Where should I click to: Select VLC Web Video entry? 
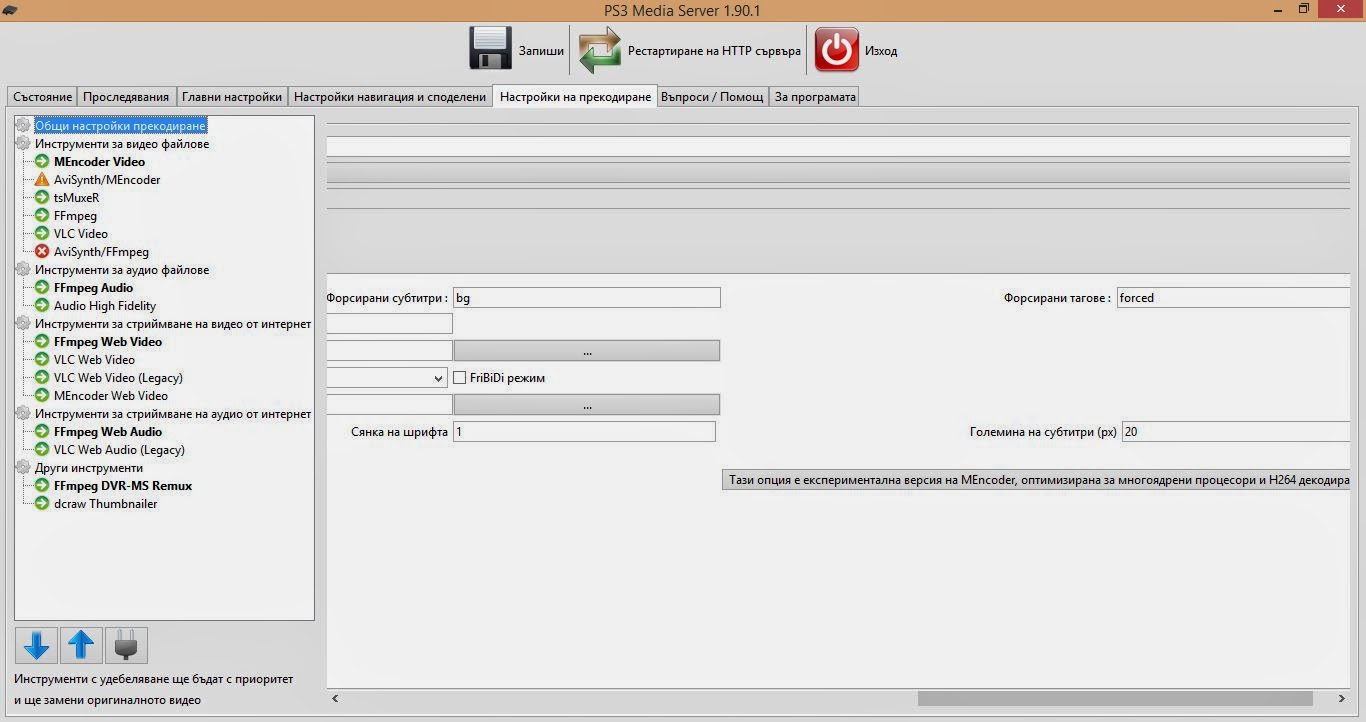[x=94, y=360]
